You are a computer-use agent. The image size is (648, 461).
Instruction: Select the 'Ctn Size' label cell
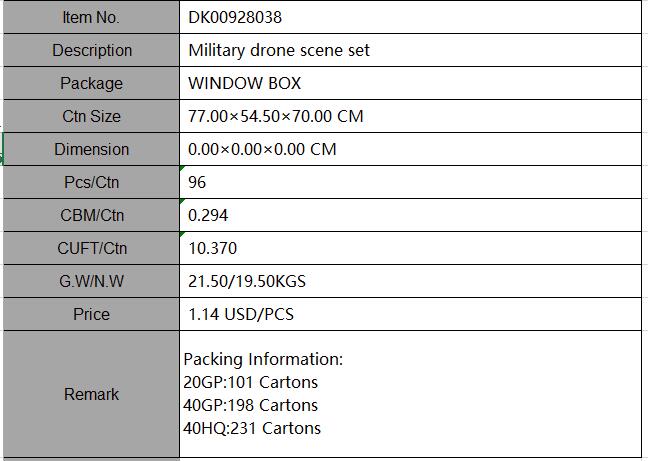click(x=91, y=116)
